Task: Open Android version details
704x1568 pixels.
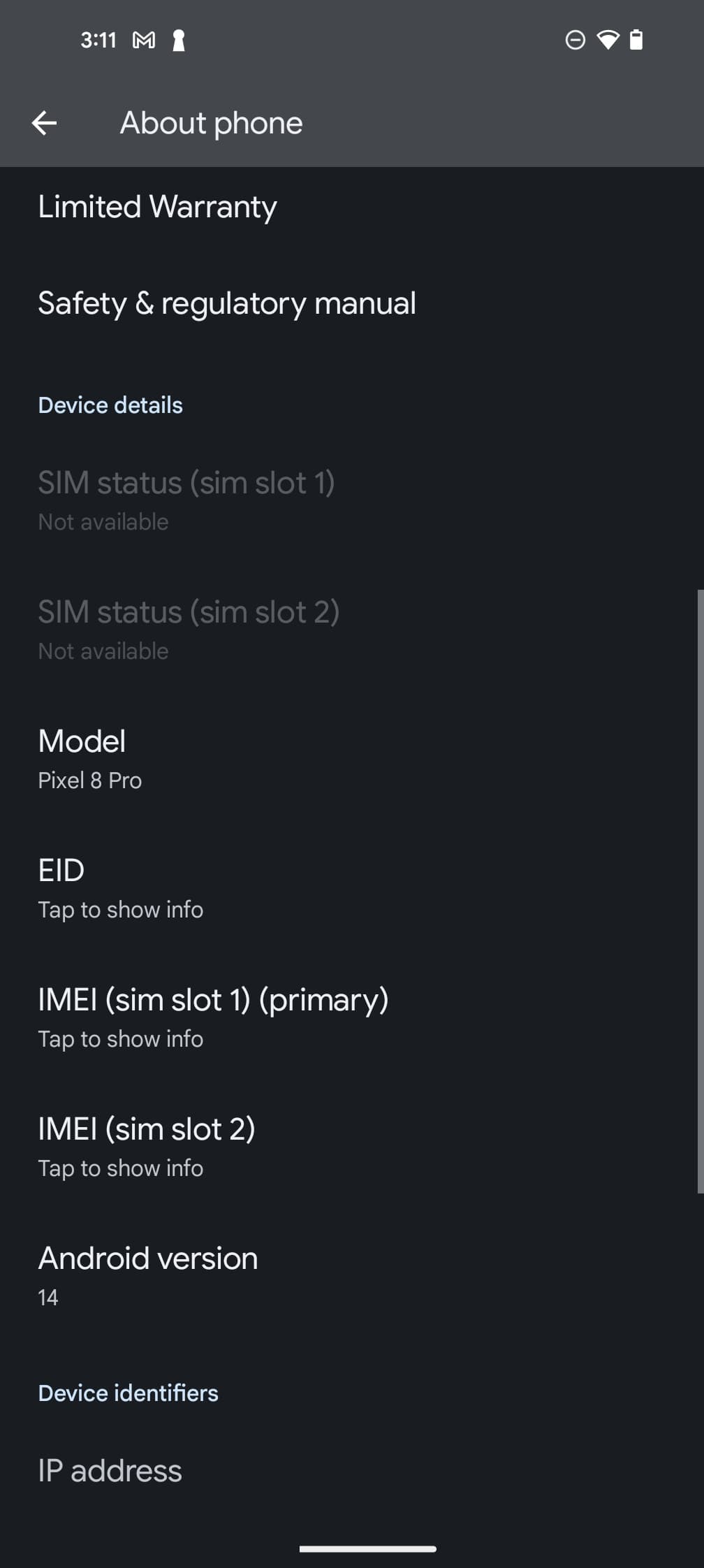Action: pyautogui.click(x=148, y=1275)
